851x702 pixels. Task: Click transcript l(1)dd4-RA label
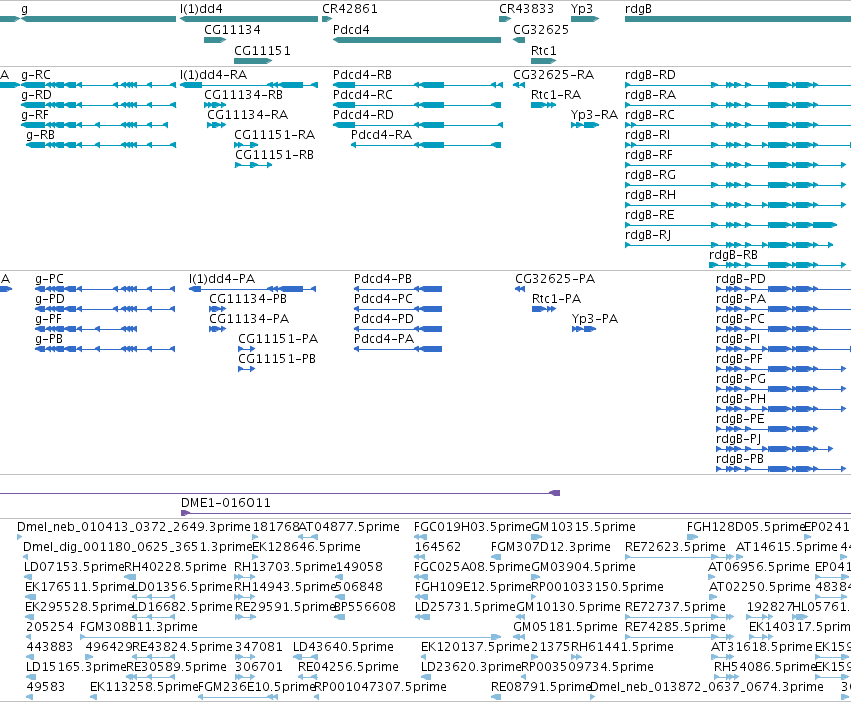tap(213, 74)
